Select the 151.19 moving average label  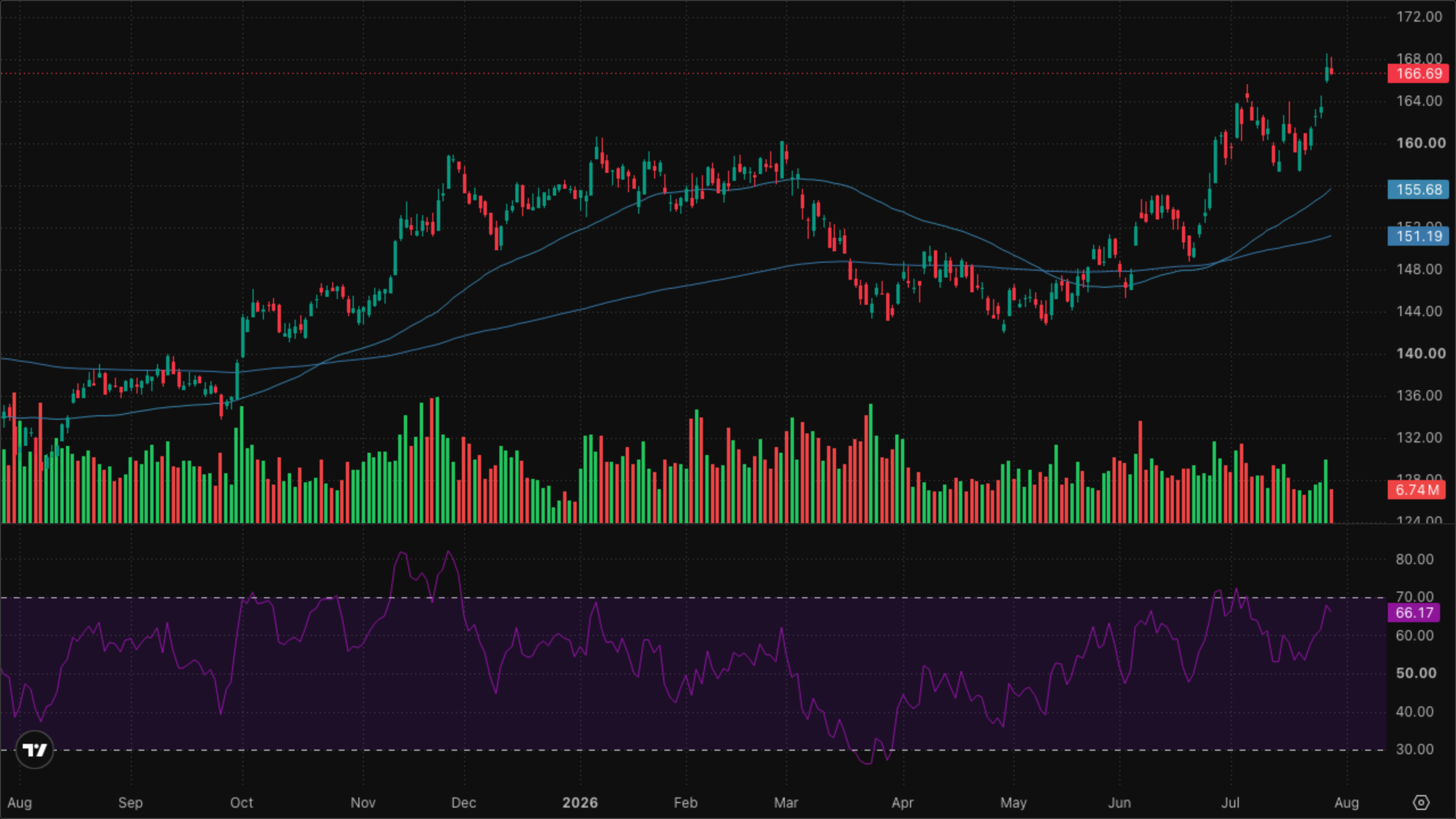1418,236
